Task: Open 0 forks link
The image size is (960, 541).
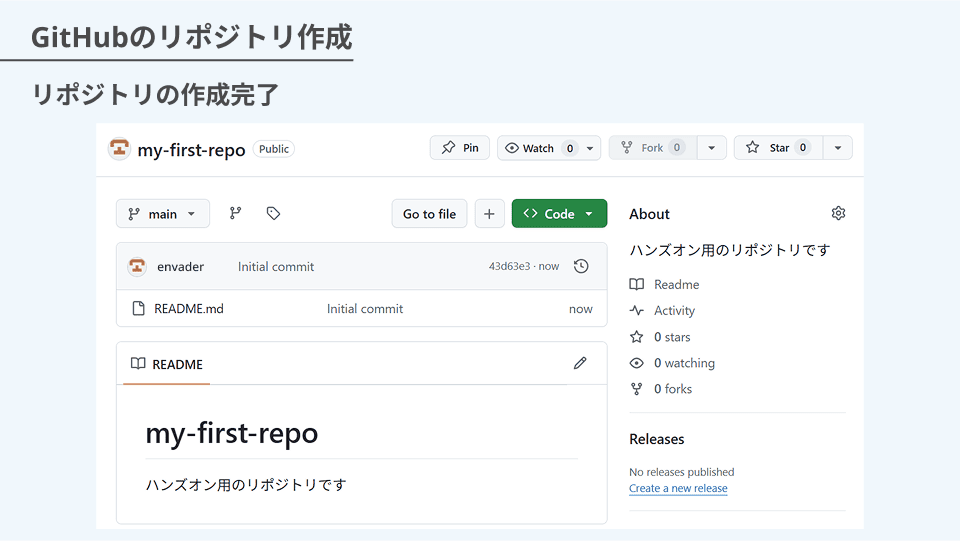Action: [673, 389]
